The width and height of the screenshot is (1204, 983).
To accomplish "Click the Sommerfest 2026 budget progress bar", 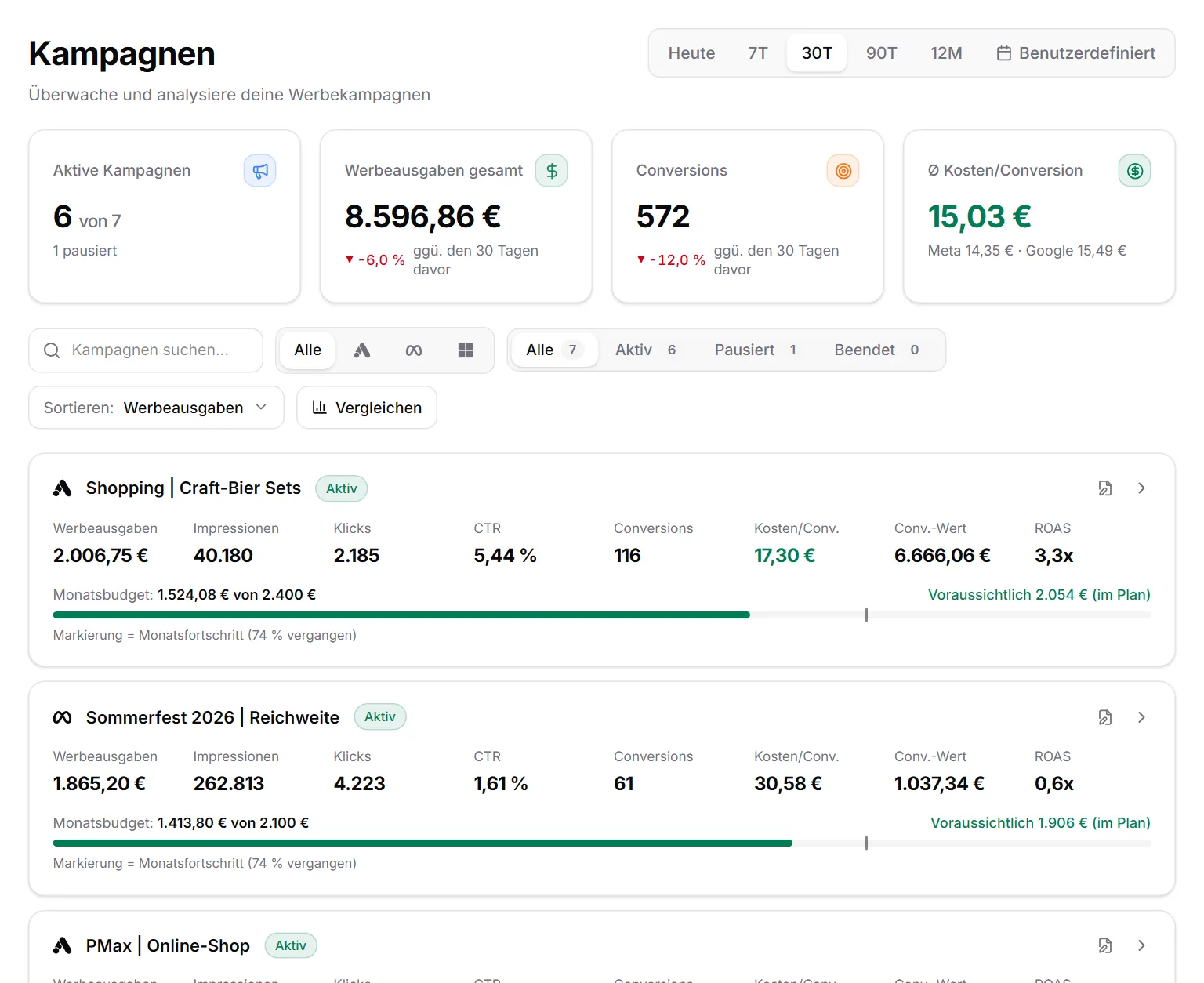I will click(602, 843).
